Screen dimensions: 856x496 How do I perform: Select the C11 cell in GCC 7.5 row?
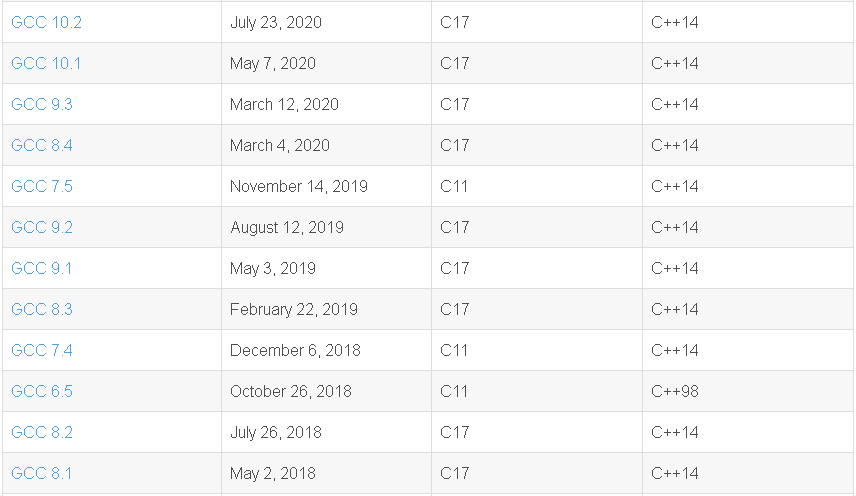454,186
